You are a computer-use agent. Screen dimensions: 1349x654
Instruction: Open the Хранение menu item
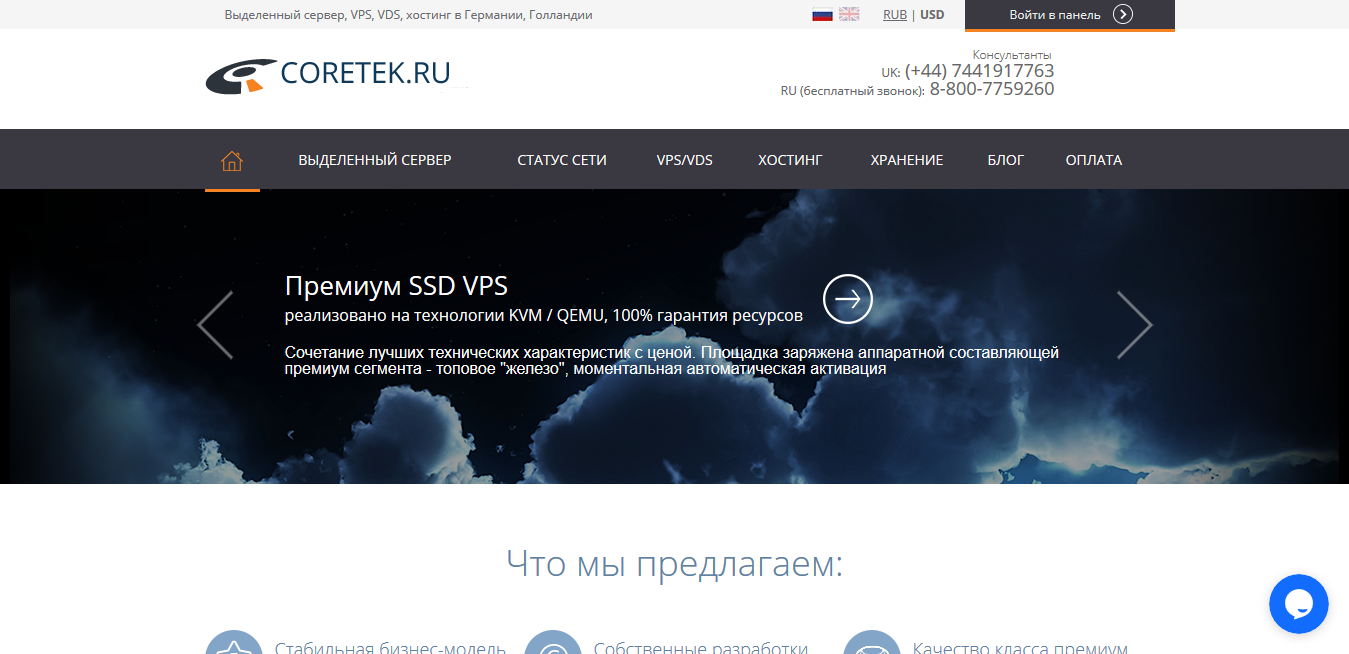[907, 160]
